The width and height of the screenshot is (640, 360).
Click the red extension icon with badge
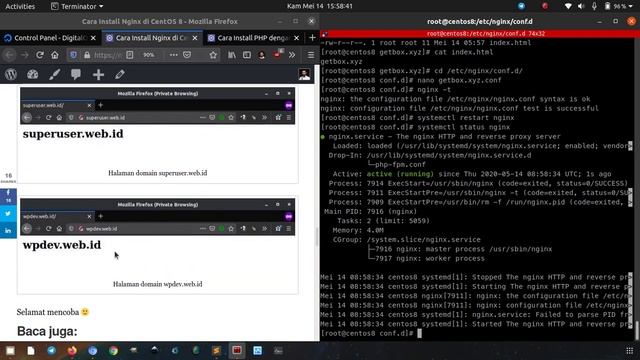(x=278, y=54)
